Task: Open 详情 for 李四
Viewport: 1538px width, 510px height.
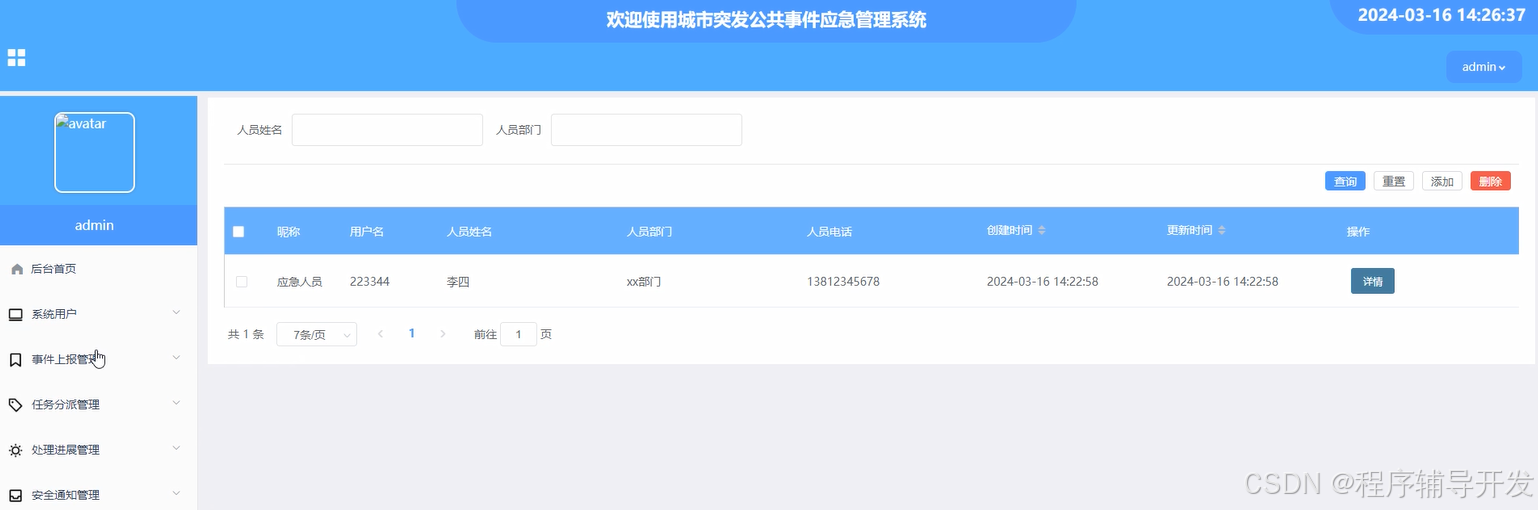Action: (1372, 282)
